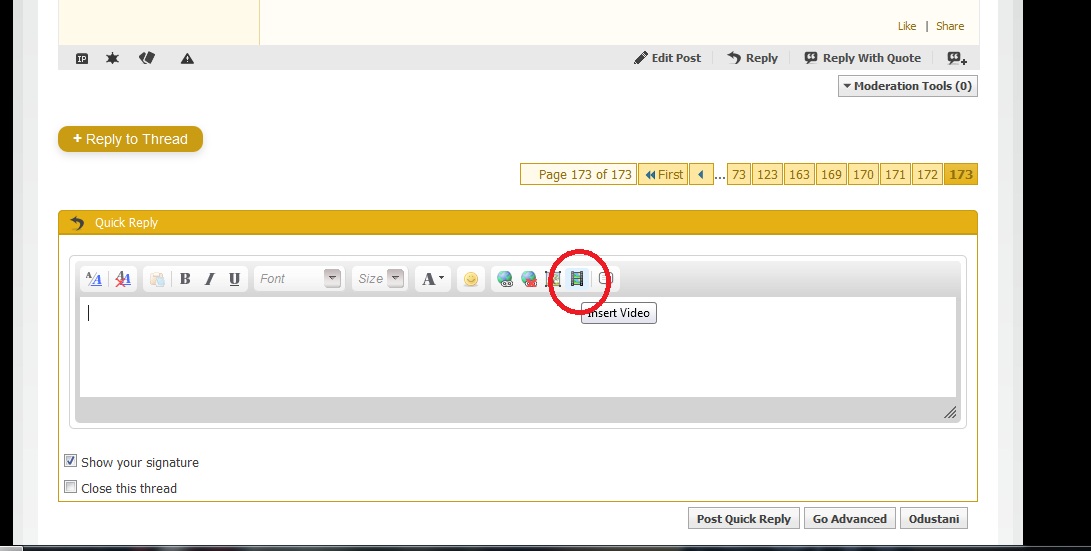Screen dimensions: 1091x551
Task: Open the text color picker arrow
Action: [x=442, y=279]
